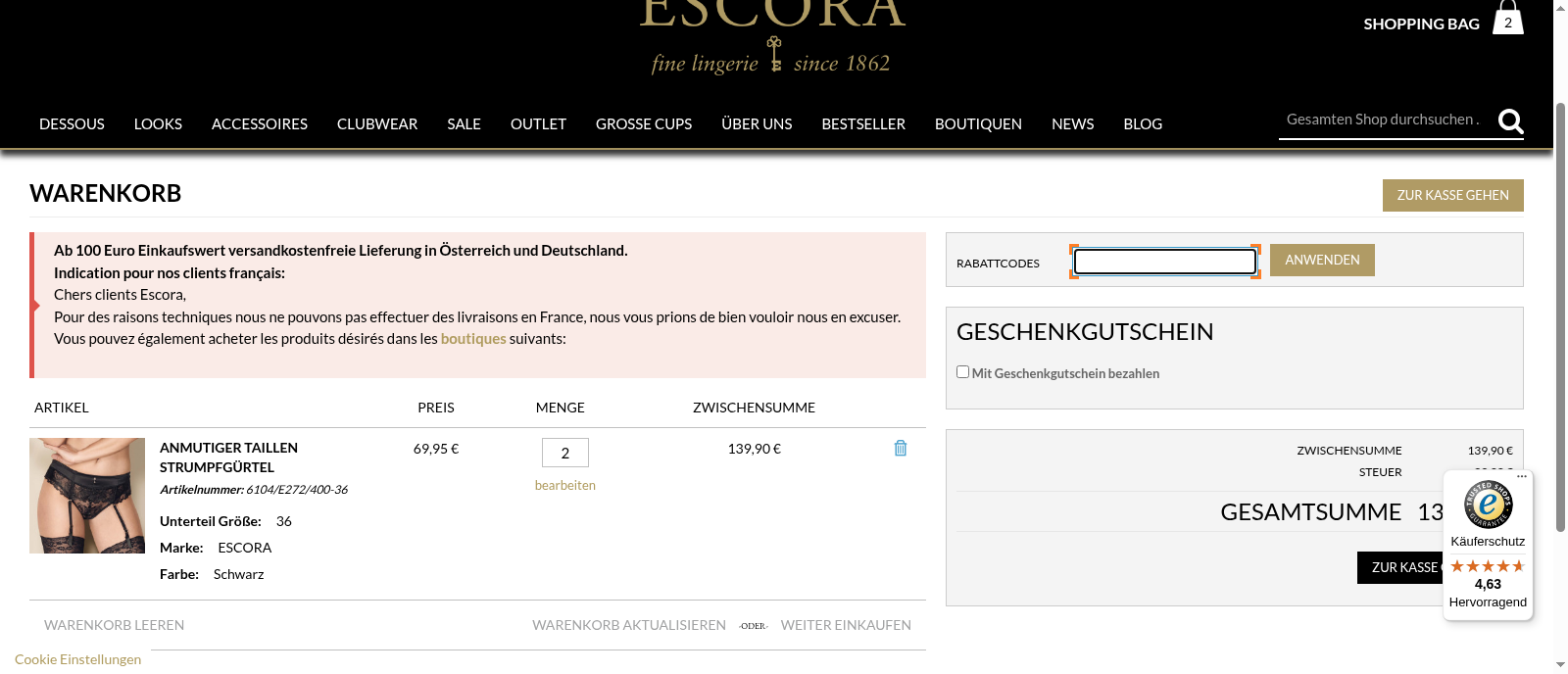The image size is (1568, 674).
Task: Click WARENKORB LEEREN
Action: [x=114, y=625]
